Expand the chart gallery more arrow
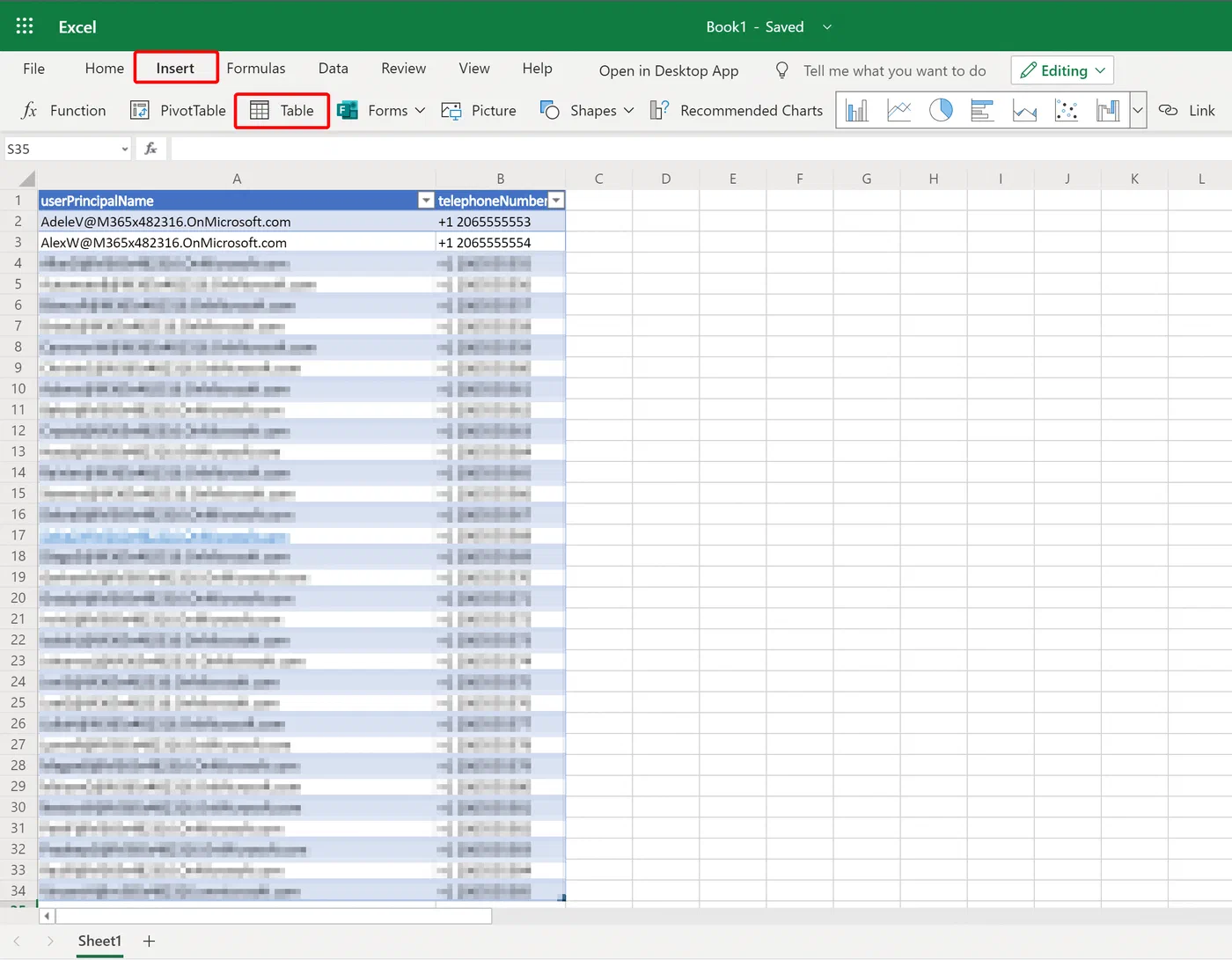Screen dimensions: 1232x960 (x=1138, y=110)
